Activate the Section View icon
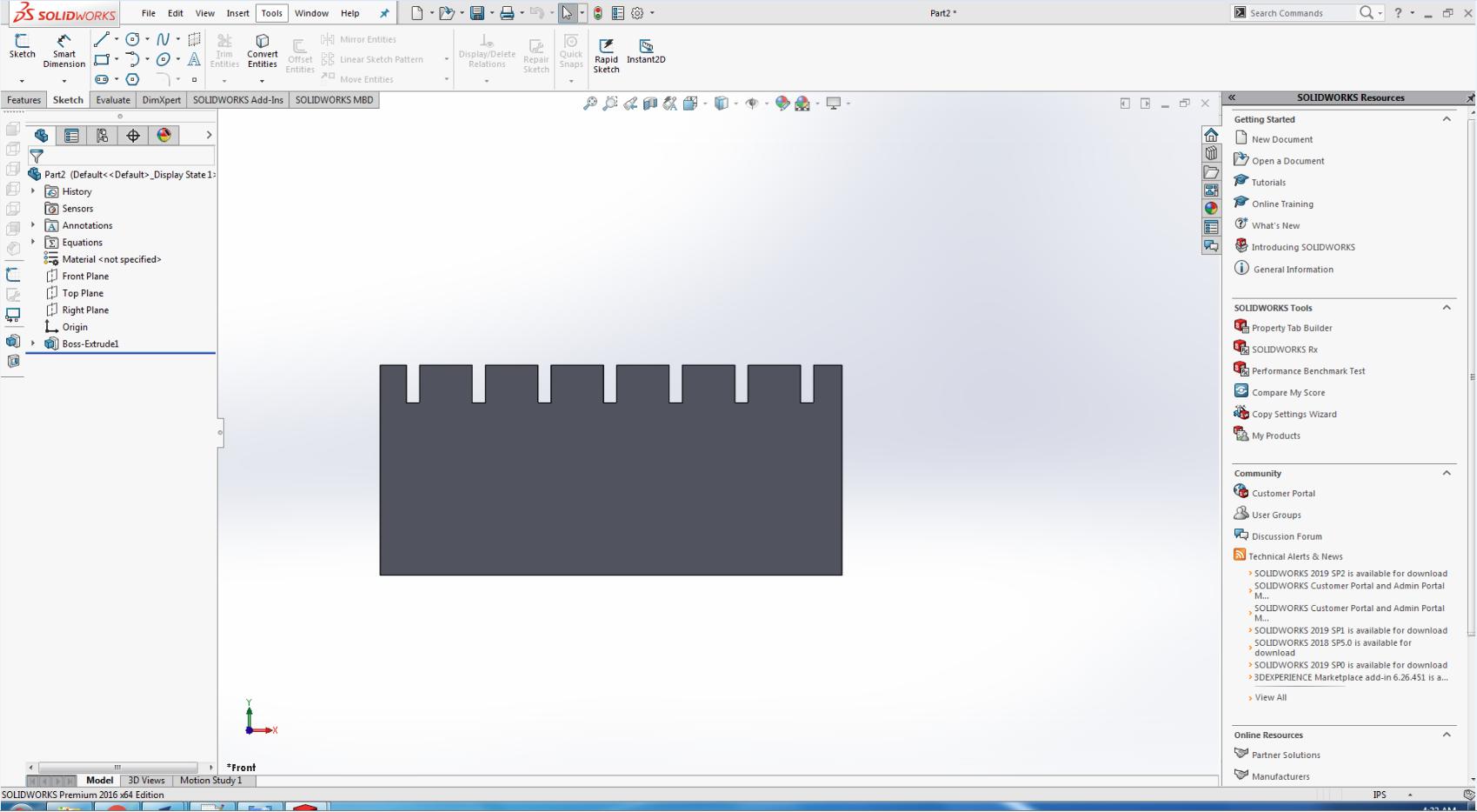The height and width of the screenshot is (812, 1477). pos(650,103)
